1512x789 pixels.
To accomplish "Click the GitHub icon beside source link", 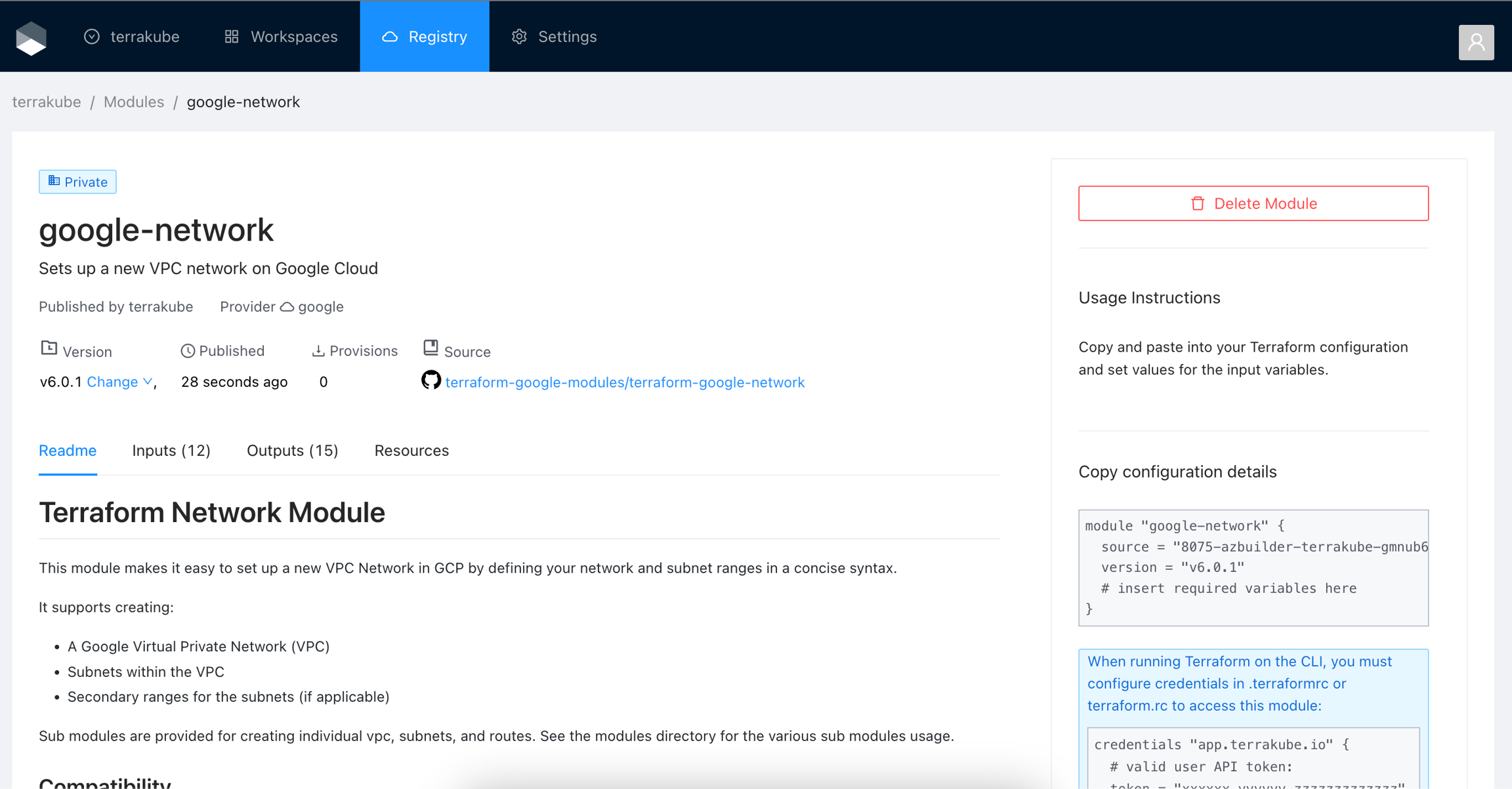I will pos(431,380).
